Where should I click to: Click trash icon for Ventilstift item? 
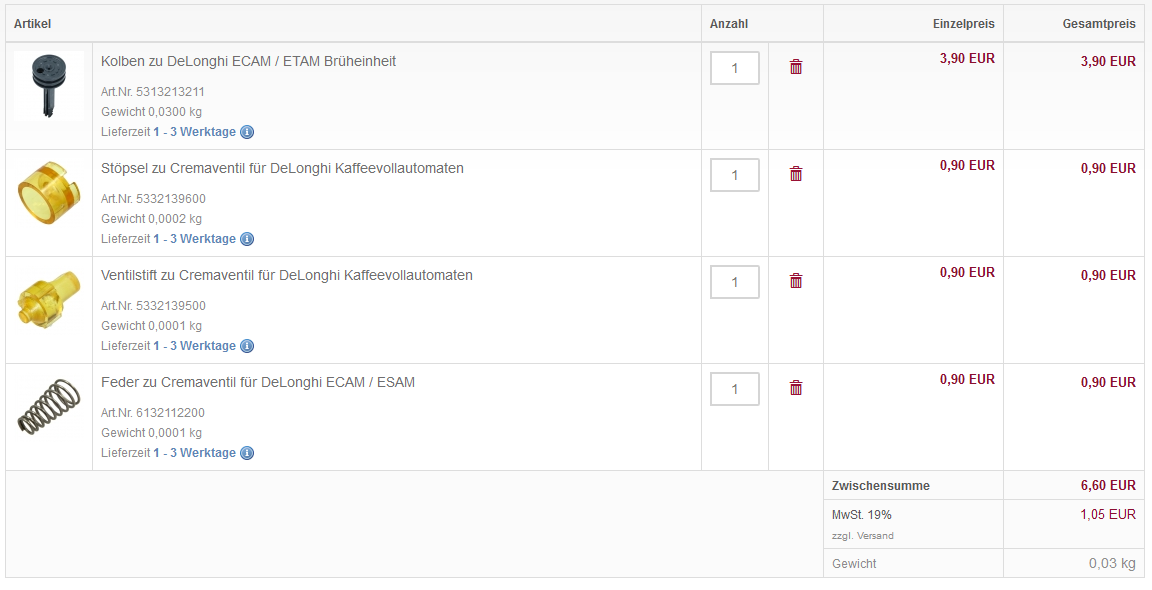click(x=796, y=281)
